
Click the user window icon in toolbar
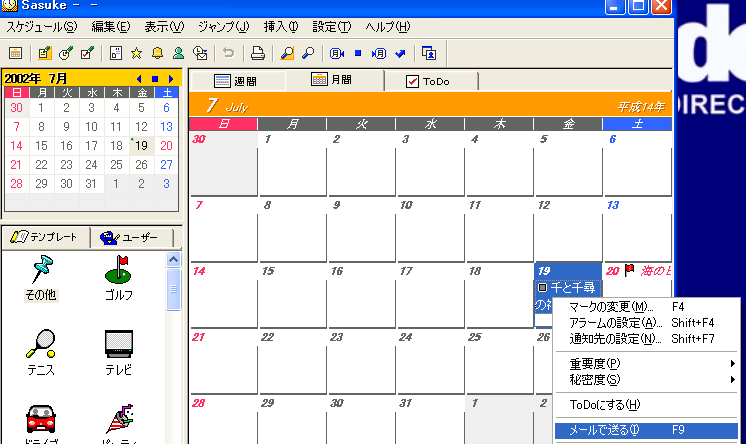point(429,53)
